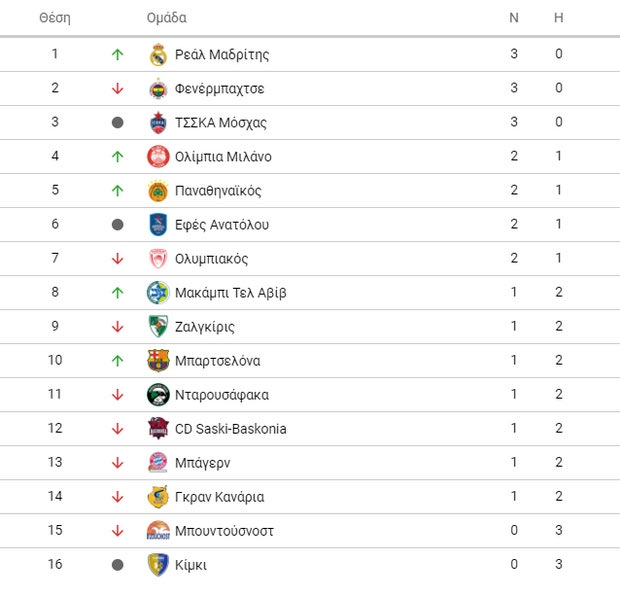Click the Maccabi Tel Aviv star logo

pos(158,293)
